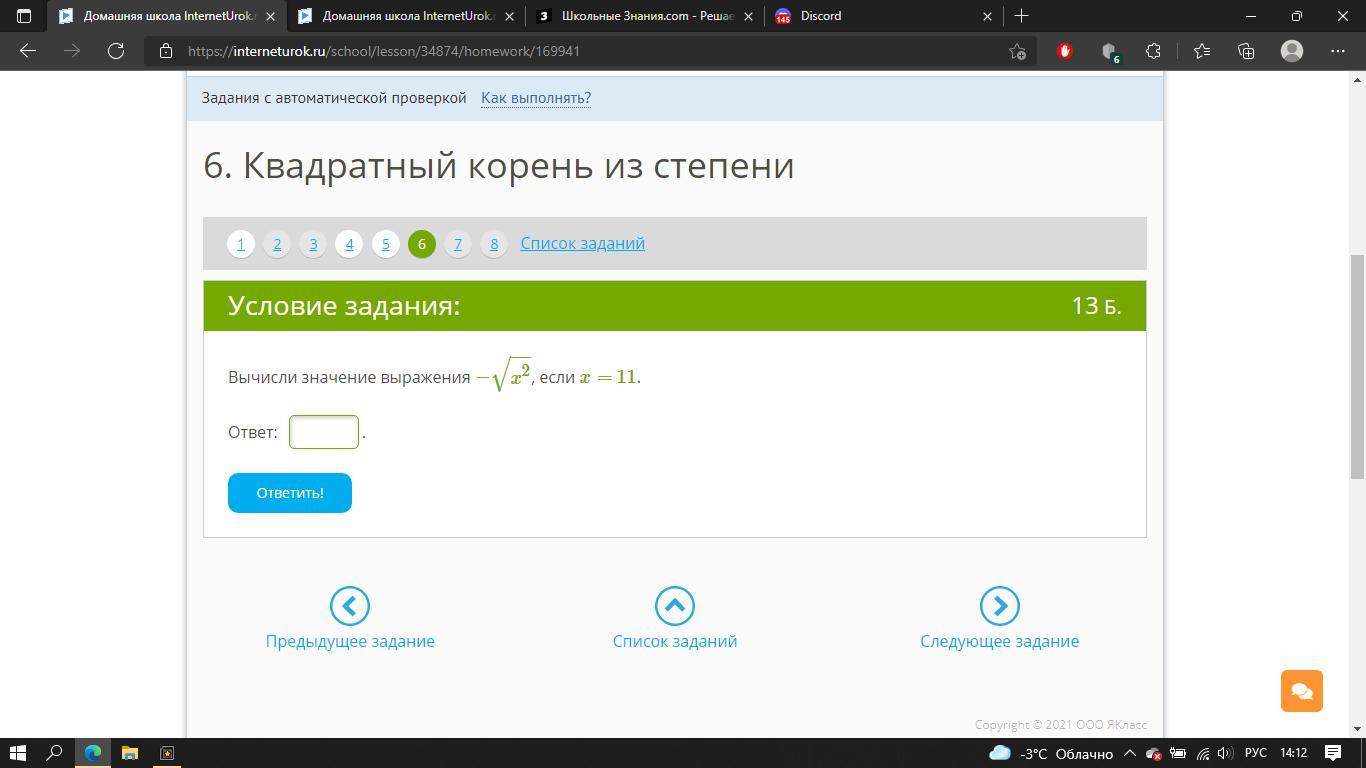The height and width of the screenshot is (768, 1366).
Task: Open the orange chat support widget
Action: 1302,691
